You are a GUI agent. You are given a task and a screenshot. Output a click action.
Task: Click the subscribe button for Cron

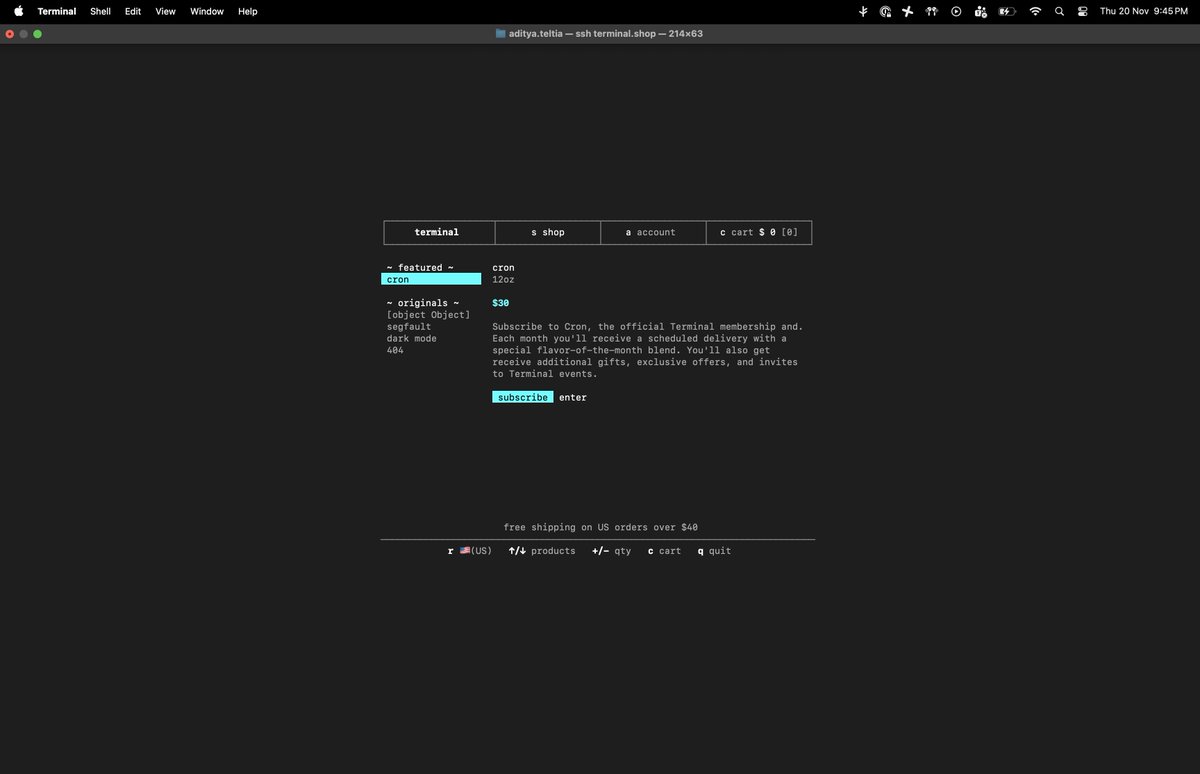522,397
